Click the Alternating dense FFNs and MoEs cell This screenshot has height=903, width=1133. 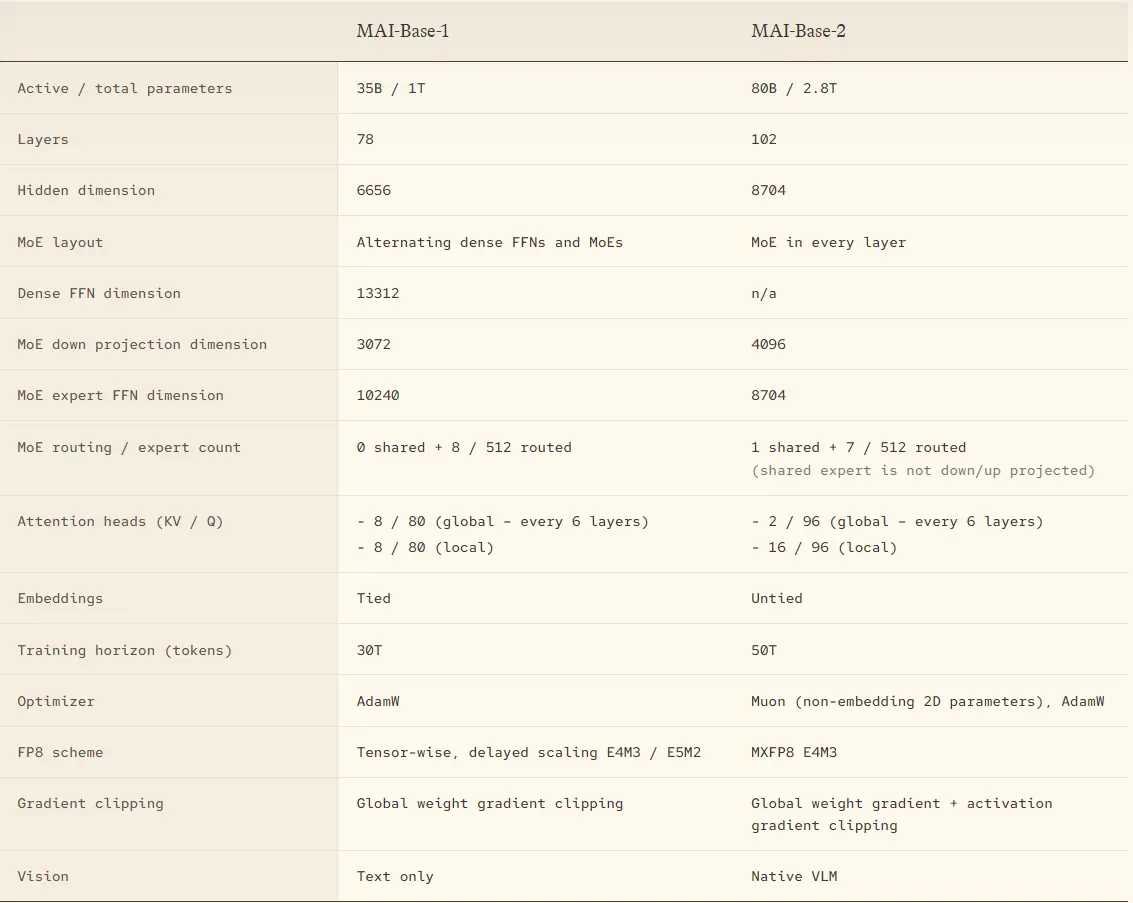tap(489, 242)
